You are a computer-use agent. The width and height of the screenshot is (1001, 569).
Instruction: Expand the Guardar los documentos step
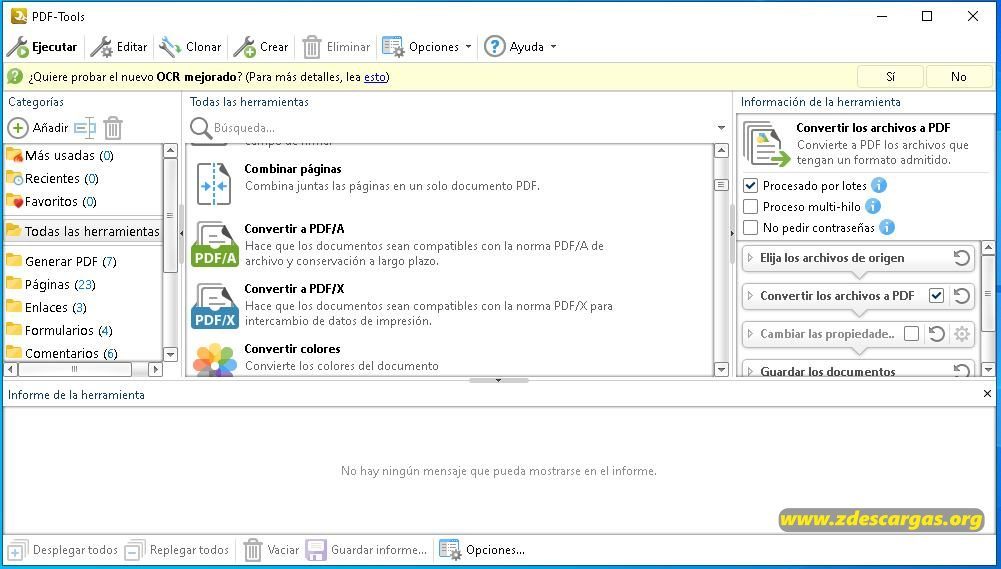[750, 371]
